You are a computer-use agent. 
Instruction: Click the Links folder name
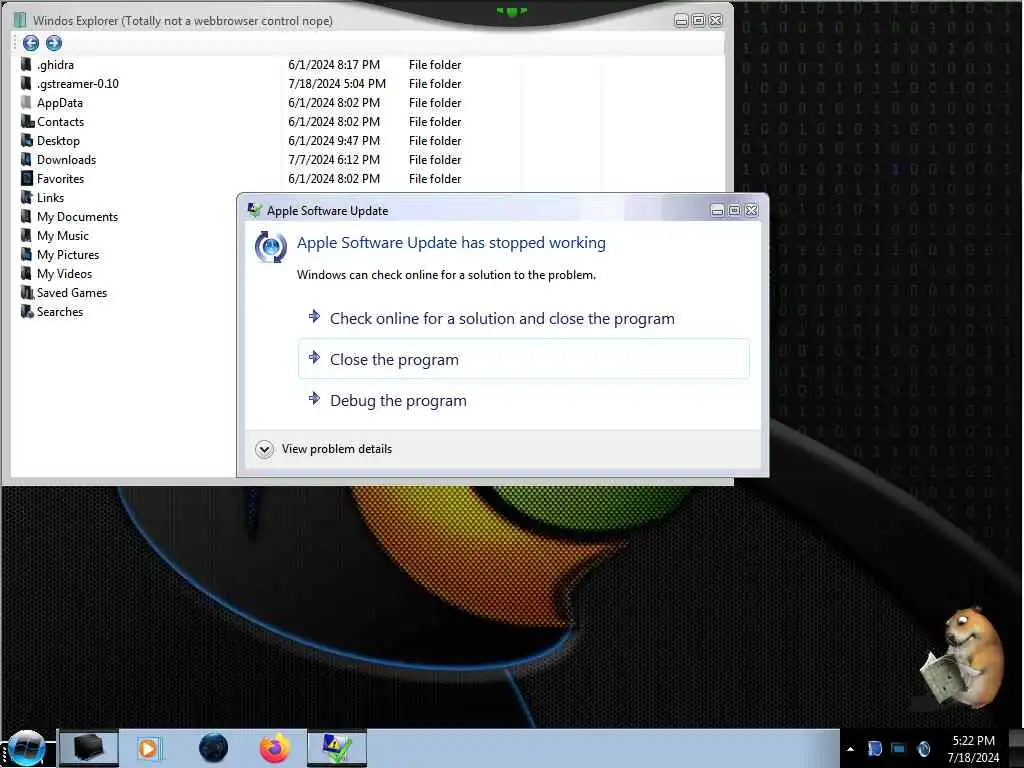pyautogui.click(x=50, y=197)
